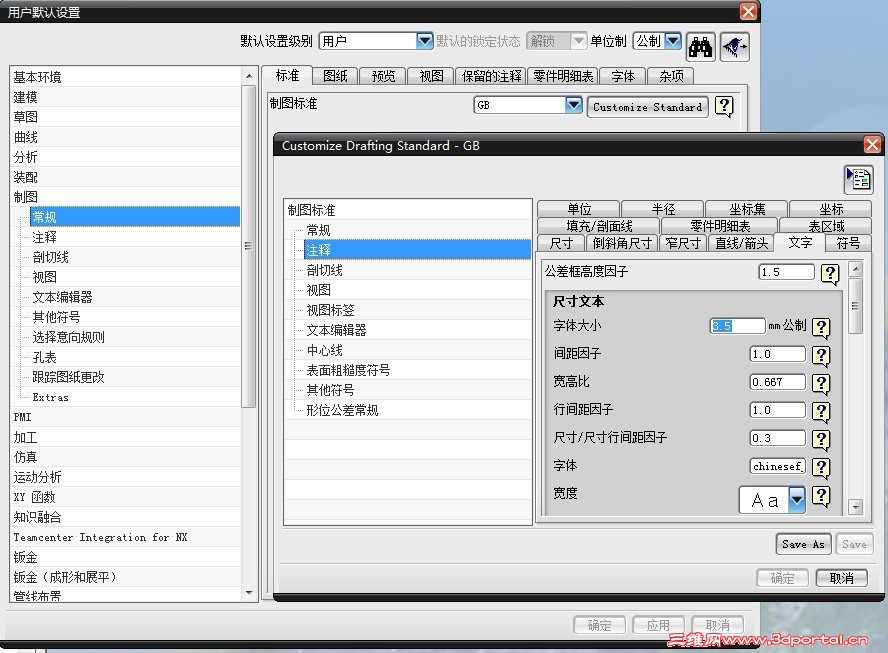
Task: Open the 填充/剖面线 tab
Action: coord(599,226)
